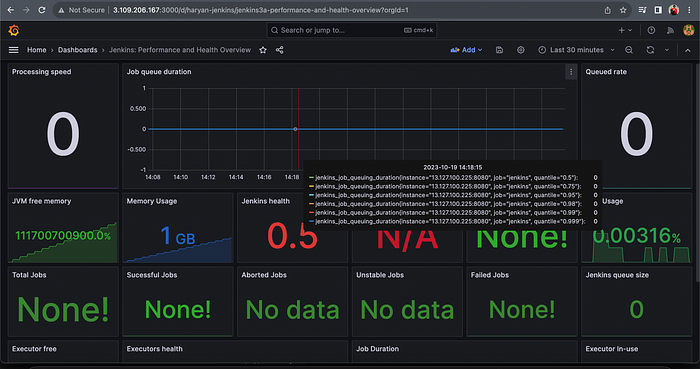Open Job queue duration panel menu
700x369 pixels.
(571, 72)
